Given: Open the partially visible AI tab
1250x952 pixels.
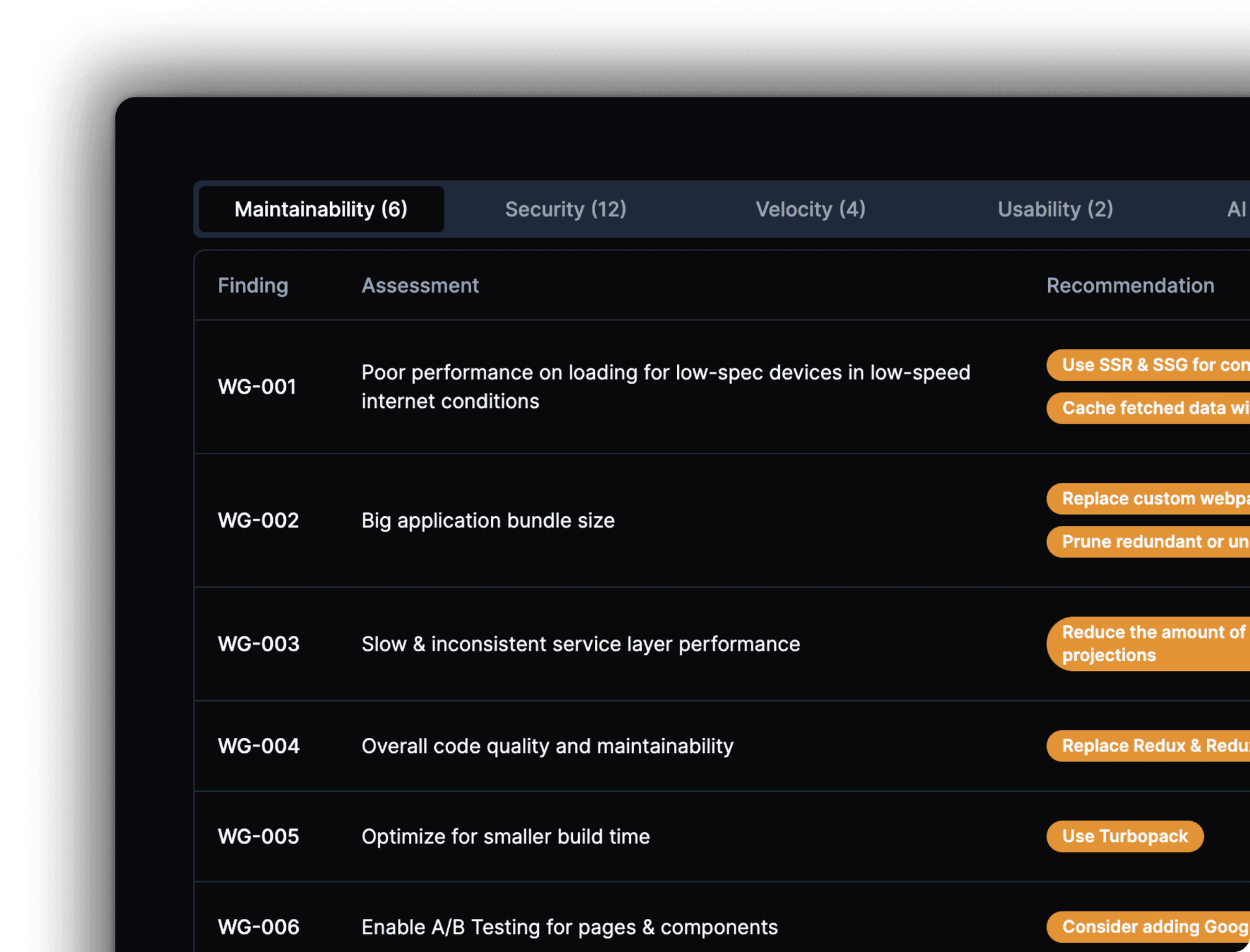Looking at the screenshot, I should 1236,210.
